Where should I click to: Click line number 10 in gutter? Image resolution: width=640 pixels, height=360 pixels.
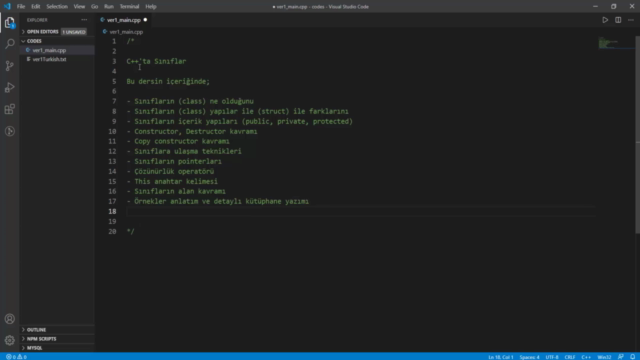(x=112, y=131)
